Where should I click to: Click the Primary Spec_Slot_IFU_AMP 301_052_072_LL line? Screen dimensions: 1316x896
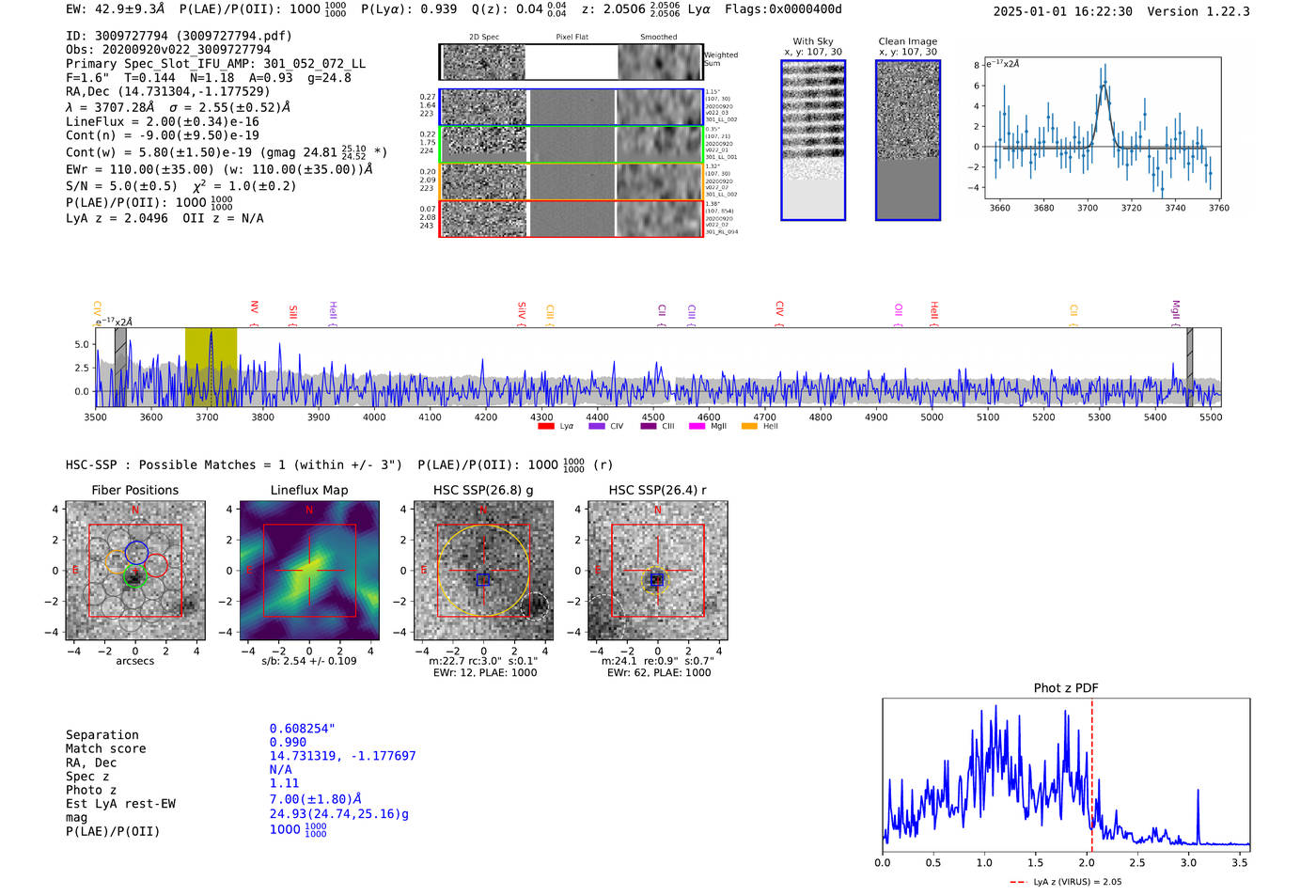click(215, 64)
